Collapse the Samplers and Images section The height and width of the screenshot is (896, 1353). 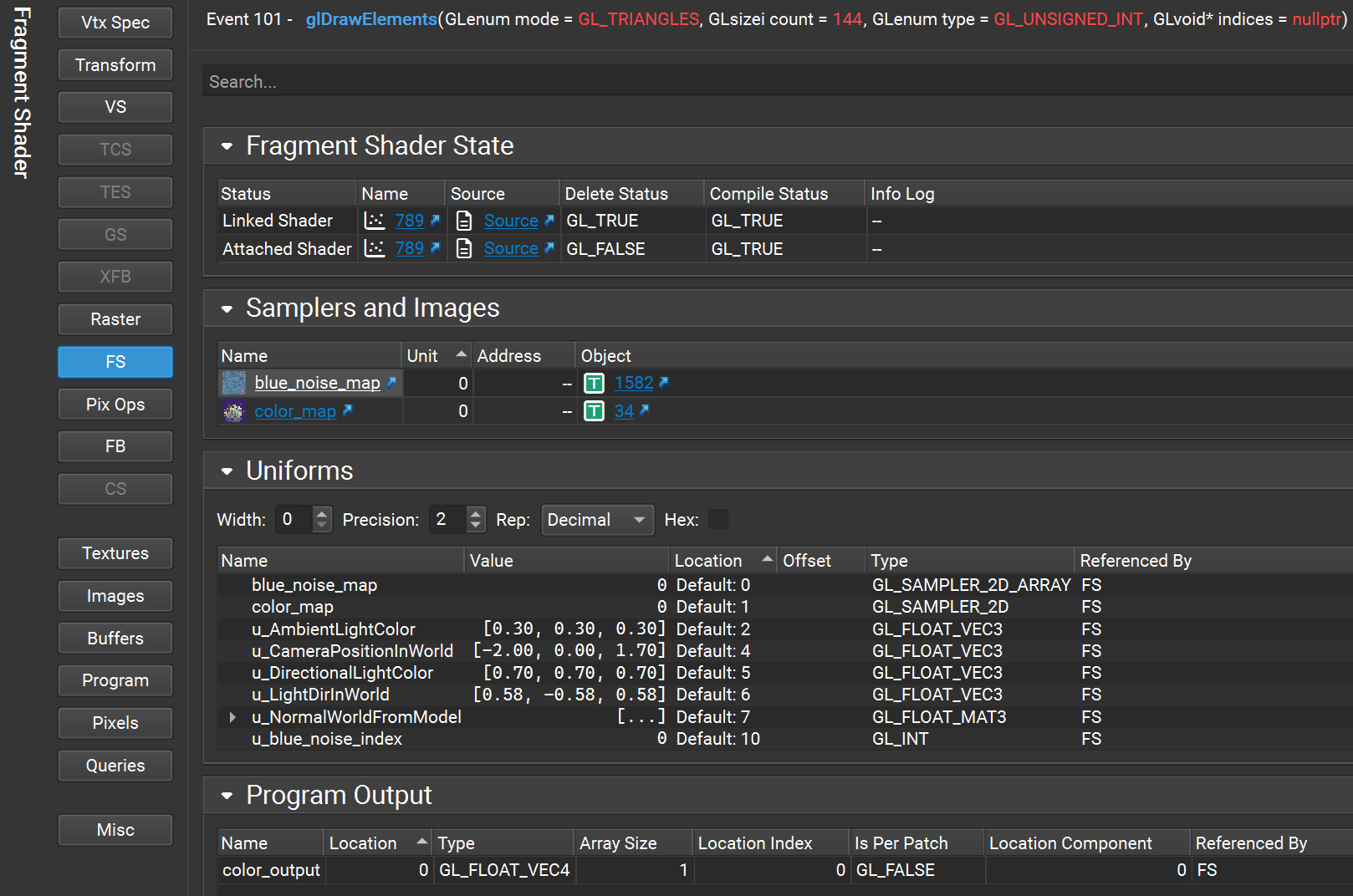227,309
